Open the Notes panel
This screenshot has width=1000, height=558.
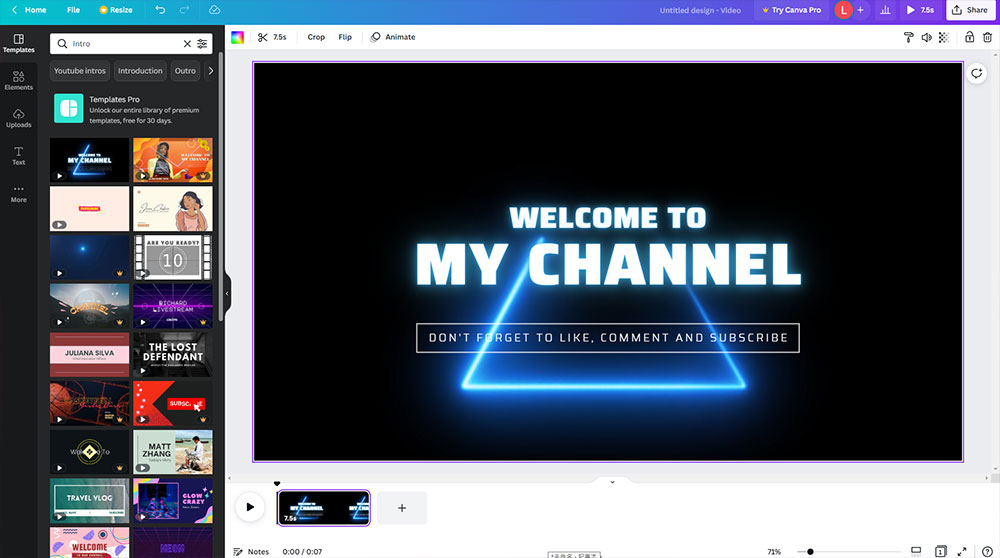[x=251, y=552]
